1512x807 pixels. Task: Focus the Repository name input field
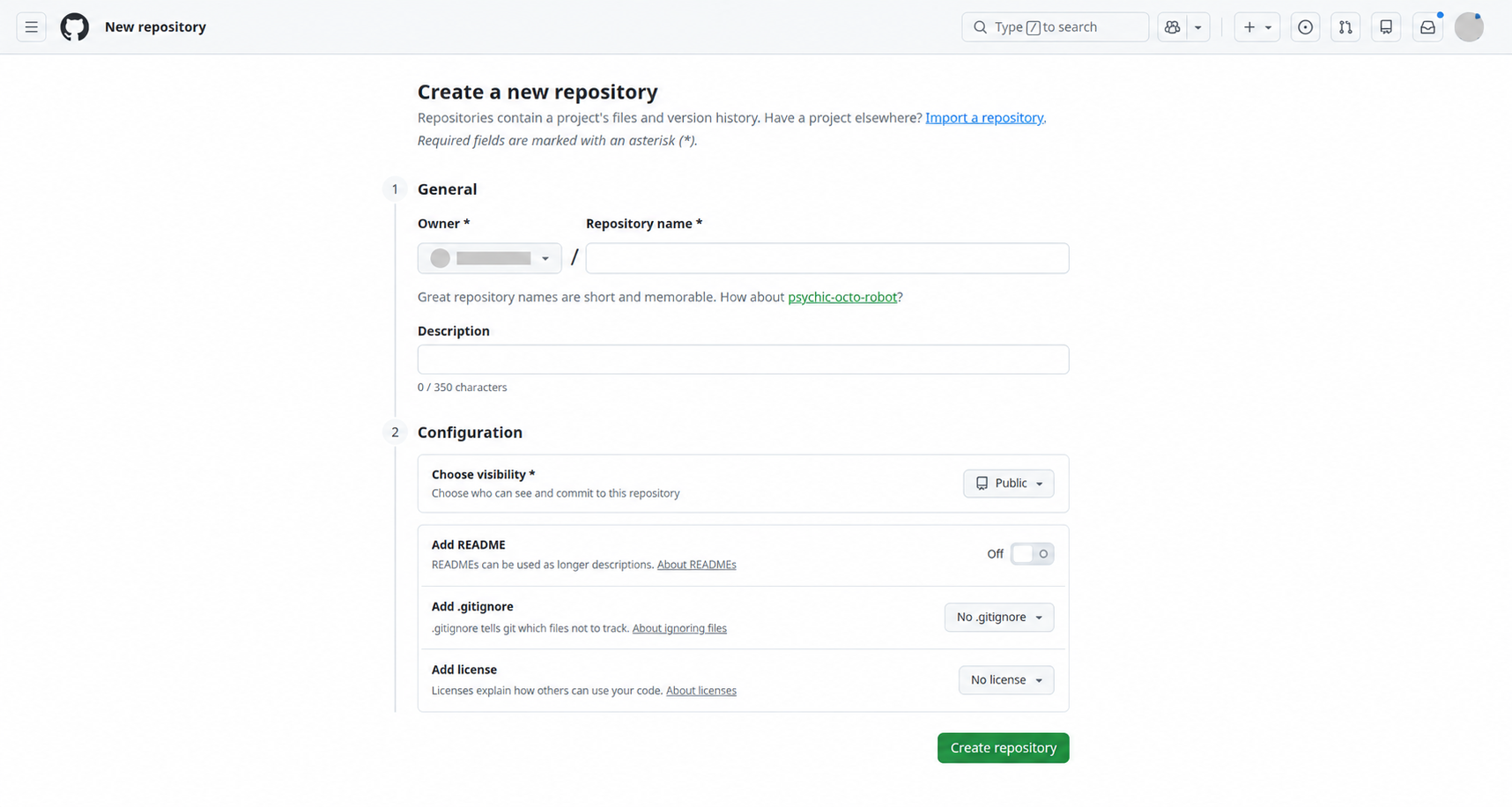pos(827,258)
